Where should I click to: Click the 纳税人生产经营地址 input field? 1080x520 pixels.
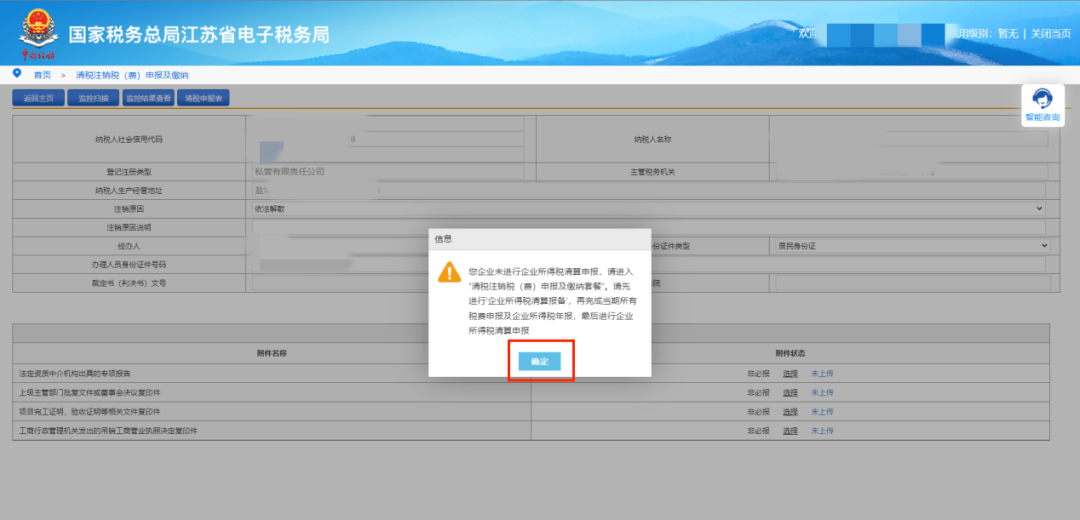point(649,189)
